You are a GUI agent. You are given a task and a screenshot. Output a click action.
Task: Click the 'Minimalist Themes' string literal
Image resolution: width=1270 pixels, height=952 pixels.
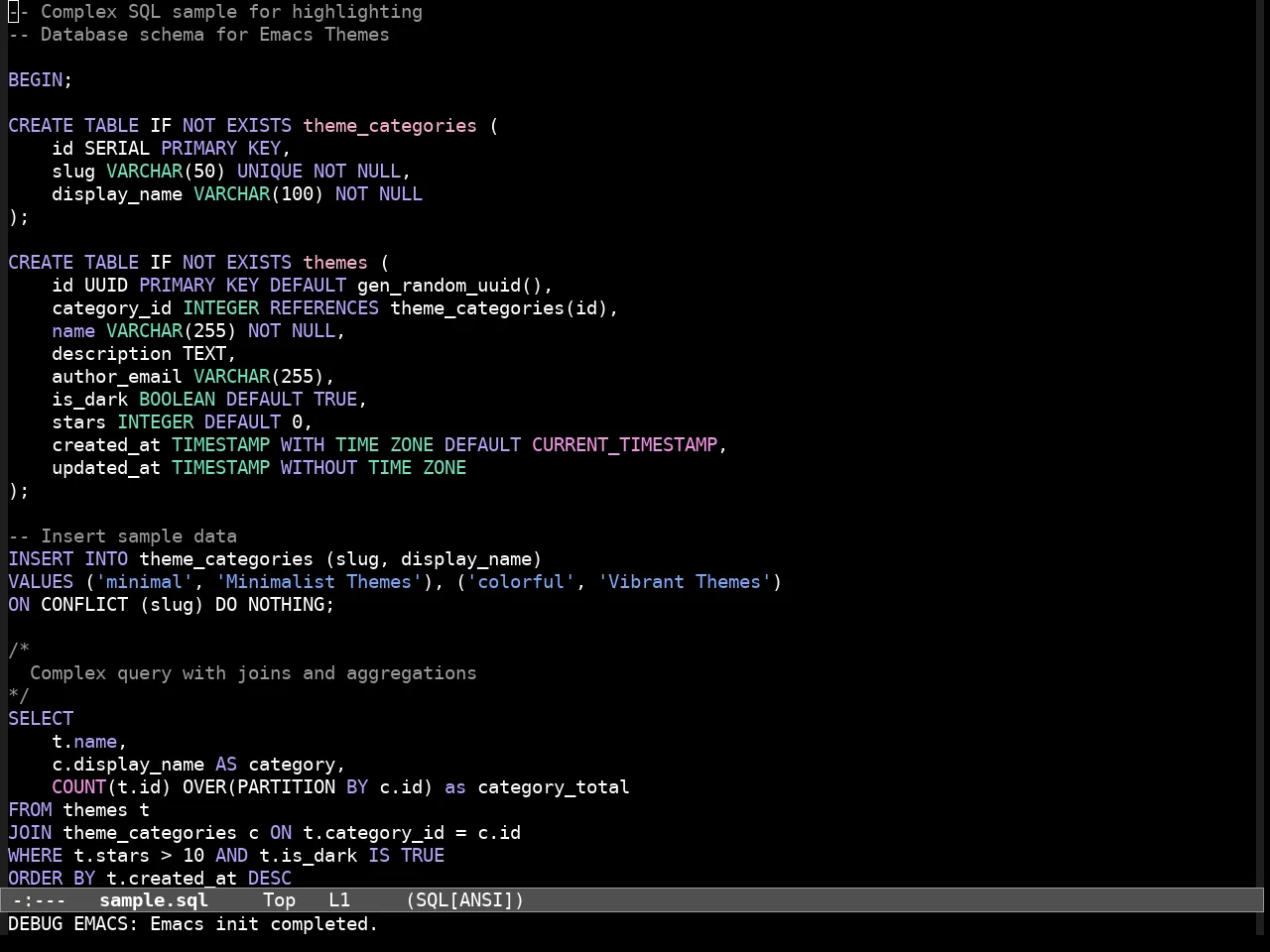(x=319, y=582)
